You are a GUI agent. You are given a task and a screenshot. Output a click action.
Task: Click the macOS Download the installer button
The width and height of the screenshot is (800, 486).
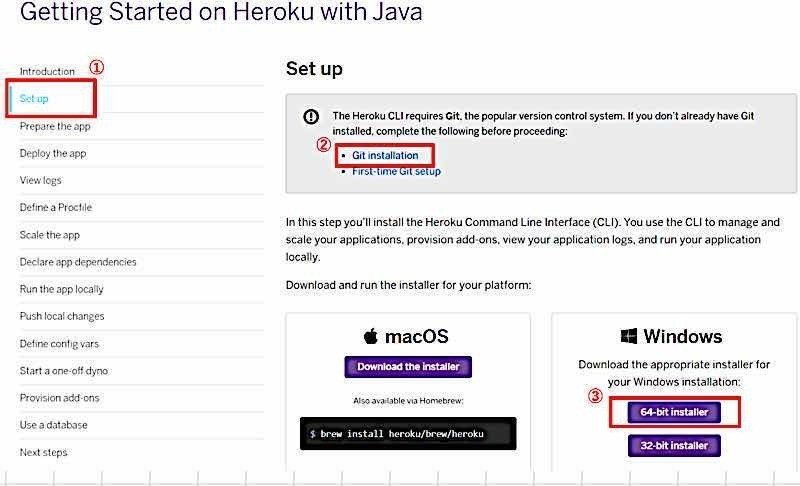tap(408, 367)
